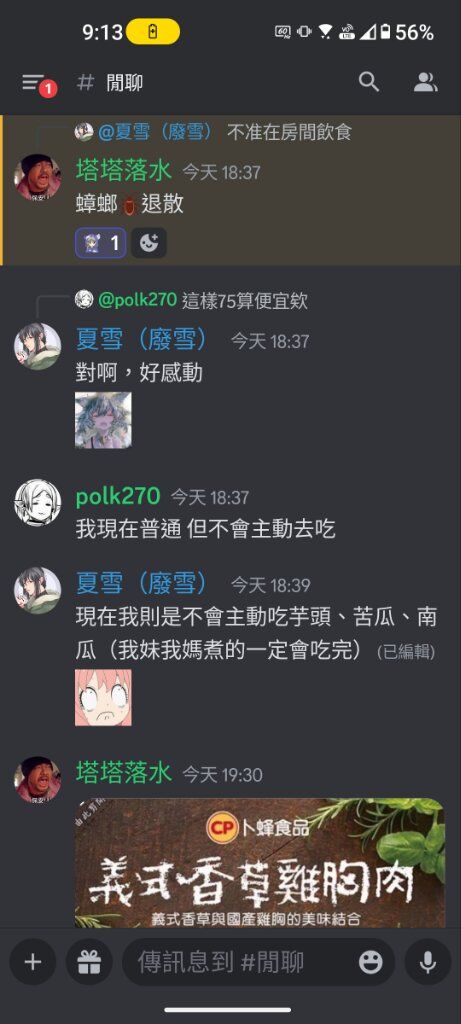Open the gift icon
Screen dimensions: 461x1024
[x=89, y=961]
